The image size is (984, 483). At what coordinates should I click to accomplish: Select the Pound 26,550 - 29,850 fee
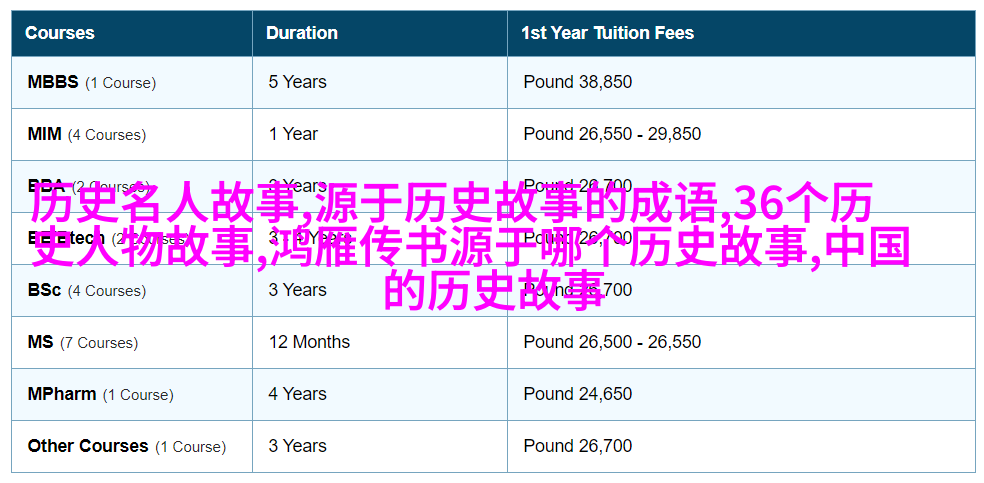[612, 134]
